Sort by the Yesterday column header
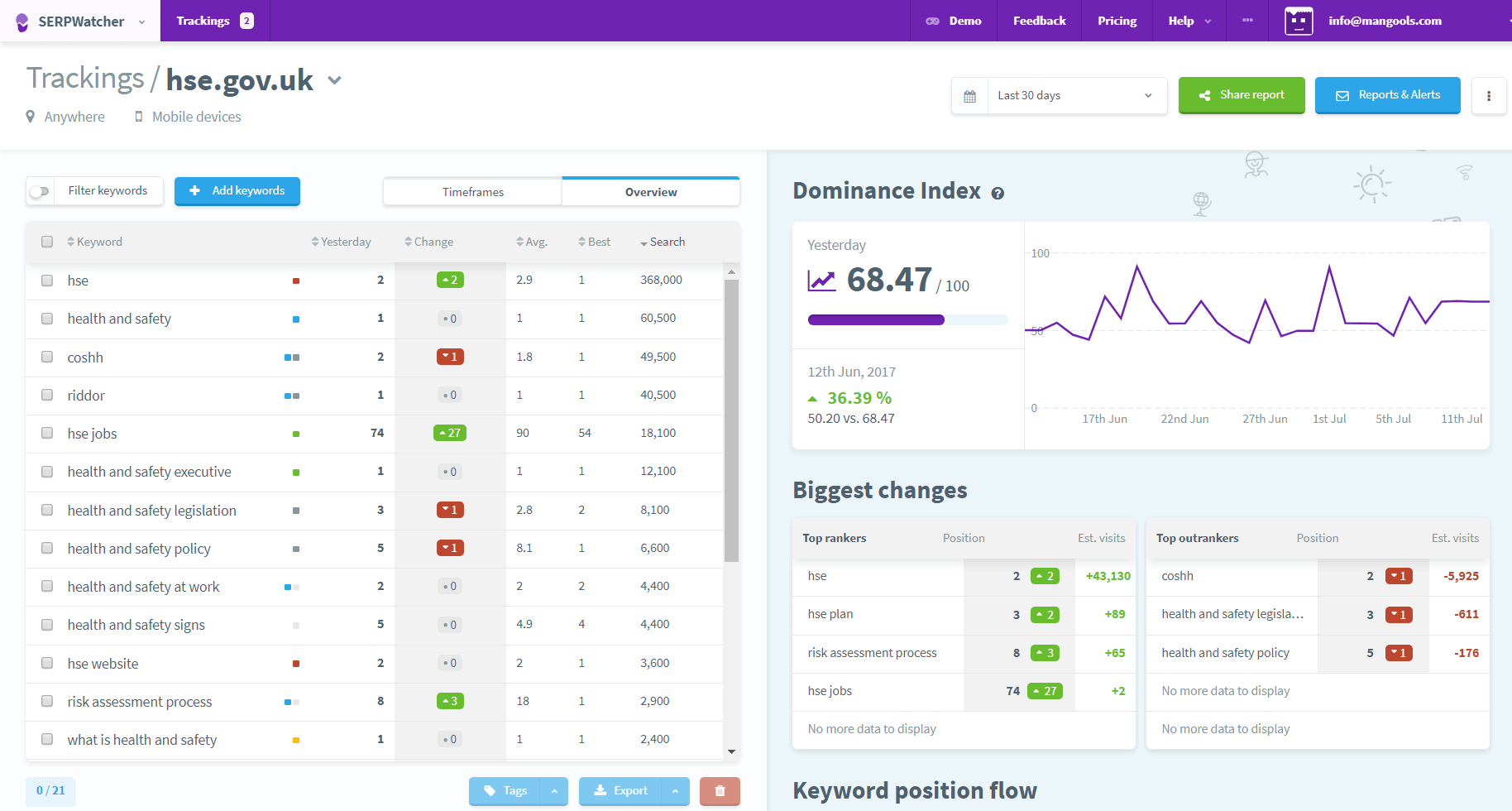 click(341, 242)
